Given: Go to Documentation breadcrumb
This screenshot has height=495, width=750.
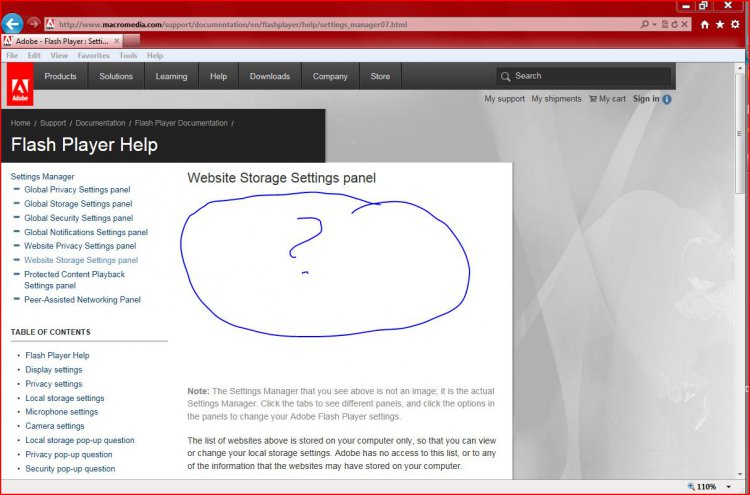Looking at the screenshot, I should pos(100,123).
